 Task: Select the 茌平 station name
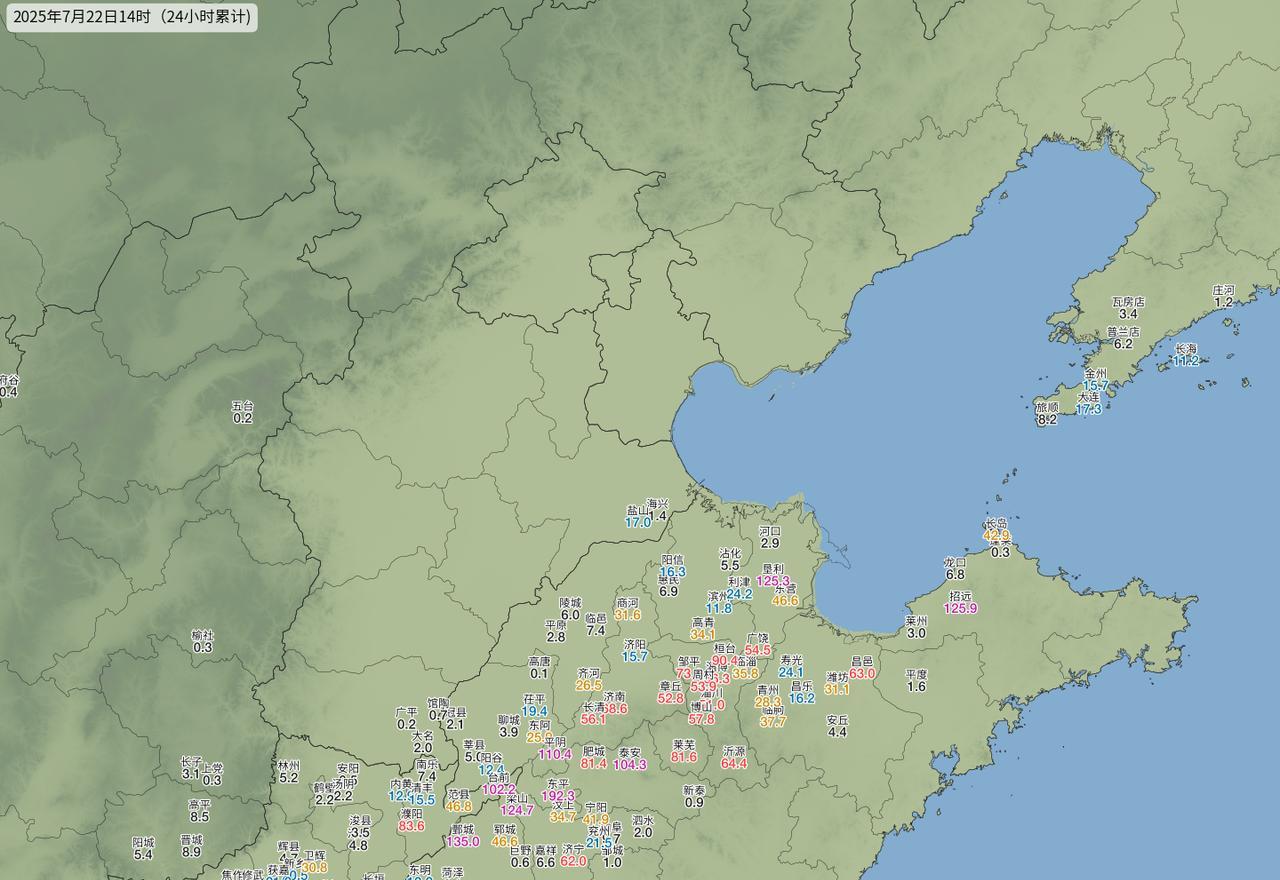(x=534, y=699)
